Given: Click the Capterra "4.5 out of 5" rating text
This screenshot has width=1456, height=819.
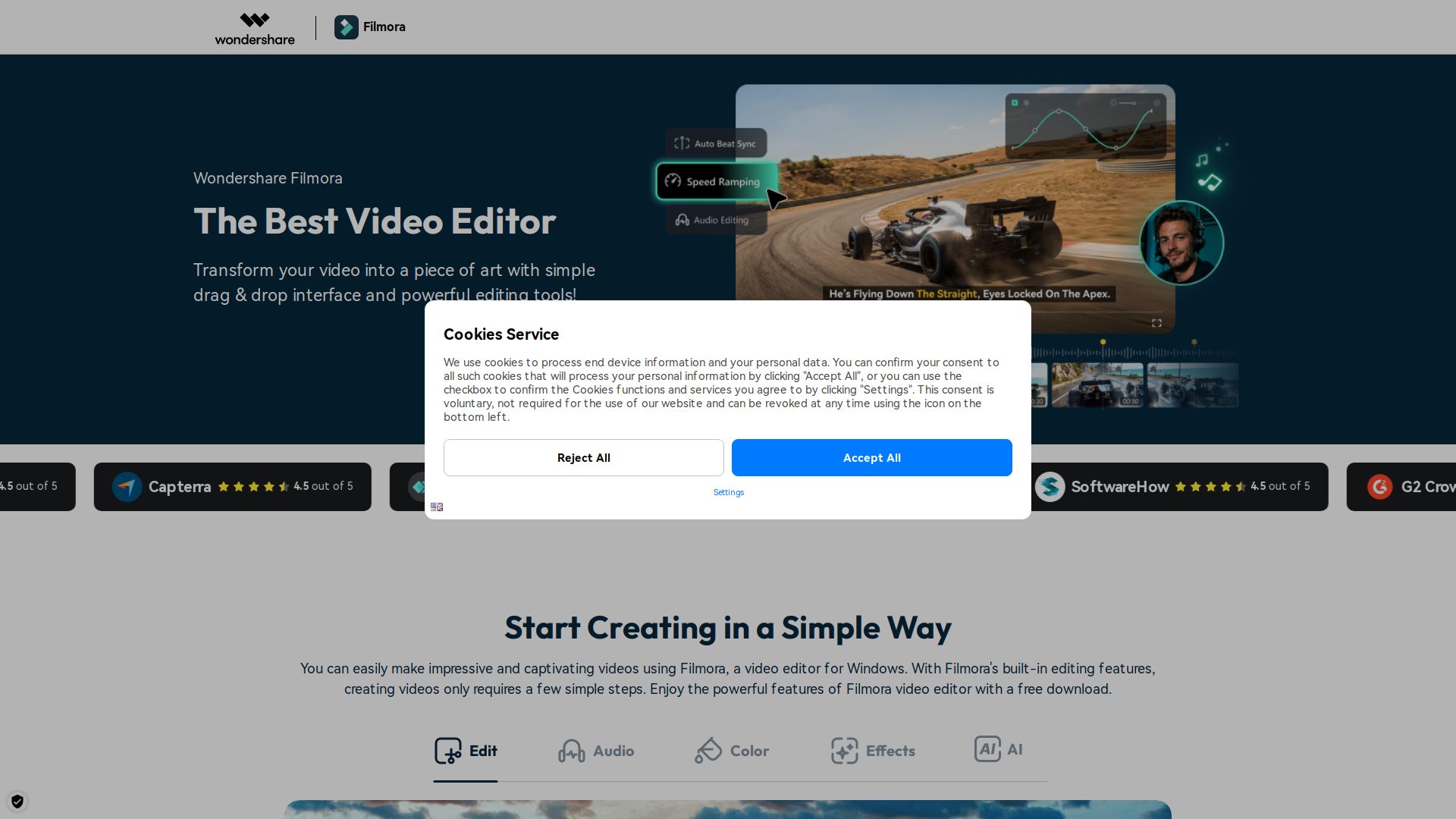Looking at the screenshot, I should pyautogui.click(x=323, y=486).
